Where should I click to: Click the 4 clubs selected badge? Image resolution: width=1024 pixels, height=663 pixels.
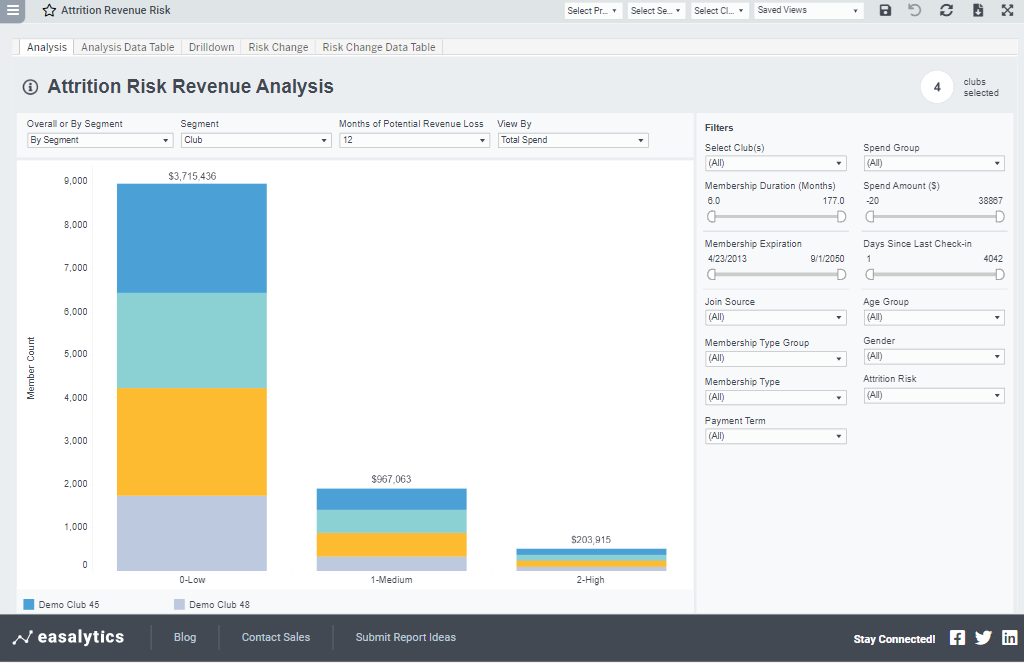click(x=937, y=88)
